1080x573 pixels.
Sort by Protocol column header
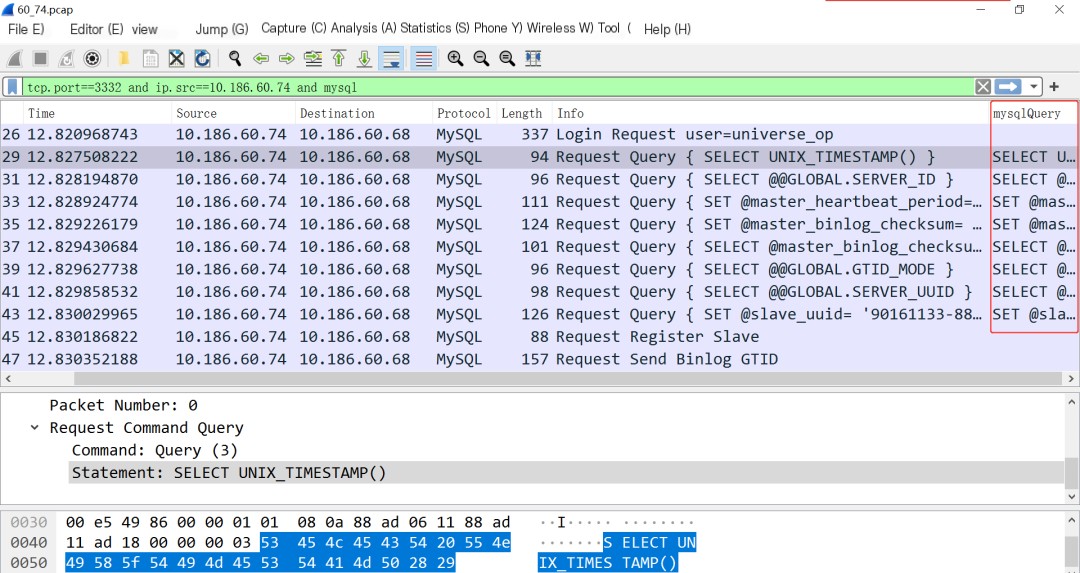464,113
